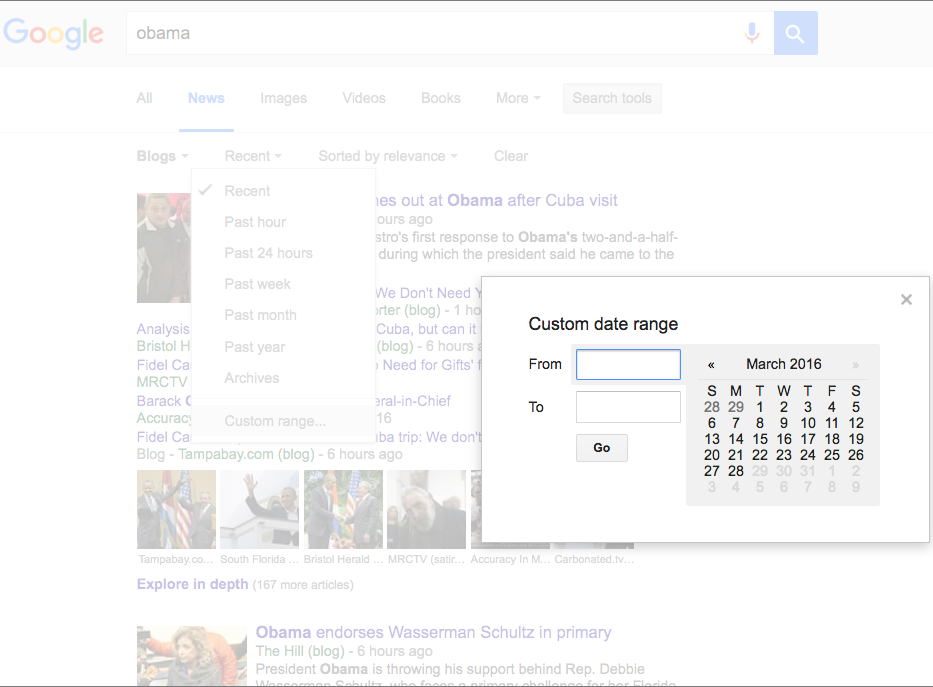Viewport: 933px width, 687px height.
Task: Choose Past month from the menu
Action: click(284, 315)
